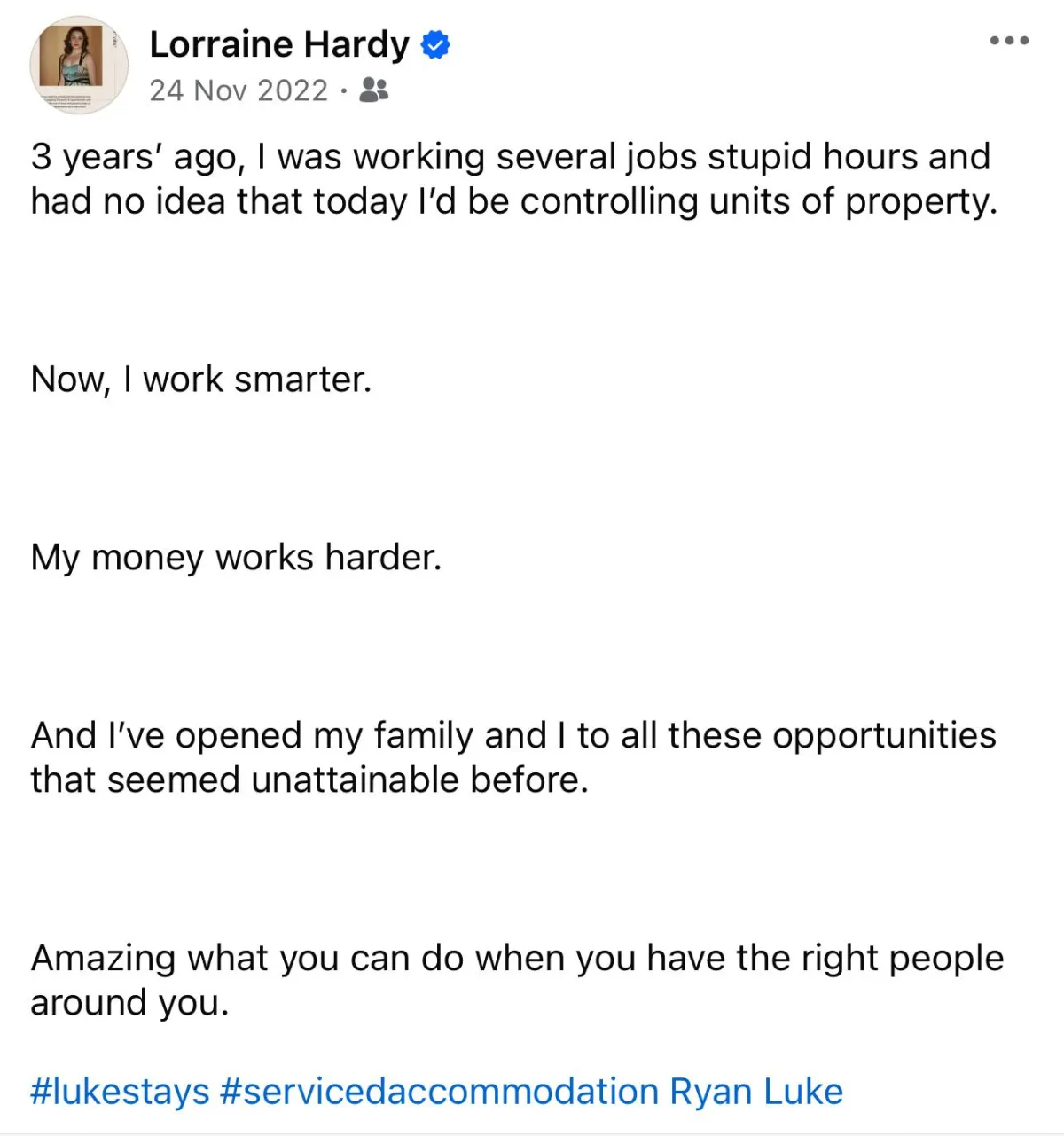This screenshot has width=1064, height=1136.
Task: Open the #lukestays hashtag
Action: [120, 1092]
